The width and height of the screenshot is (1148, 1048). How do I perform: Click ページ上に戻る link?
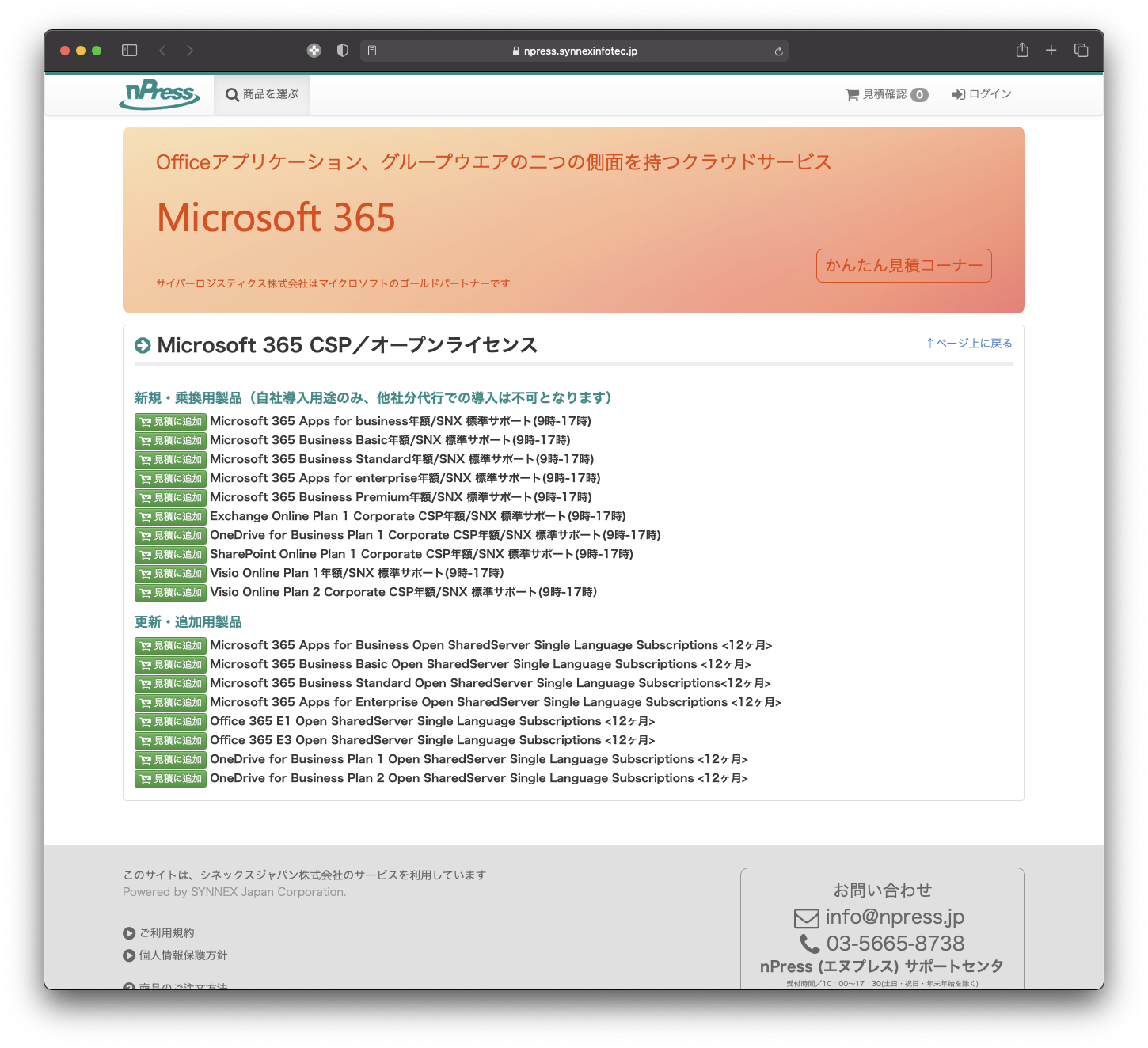969,343
